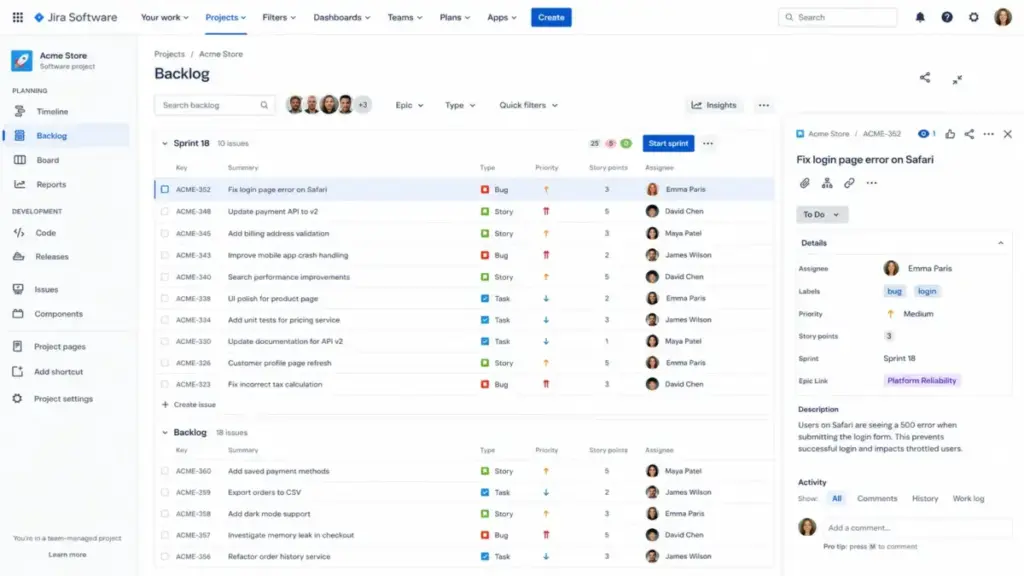Click the Add a comment field
This screenshot has height=576, width=1024.
point(917,528)
